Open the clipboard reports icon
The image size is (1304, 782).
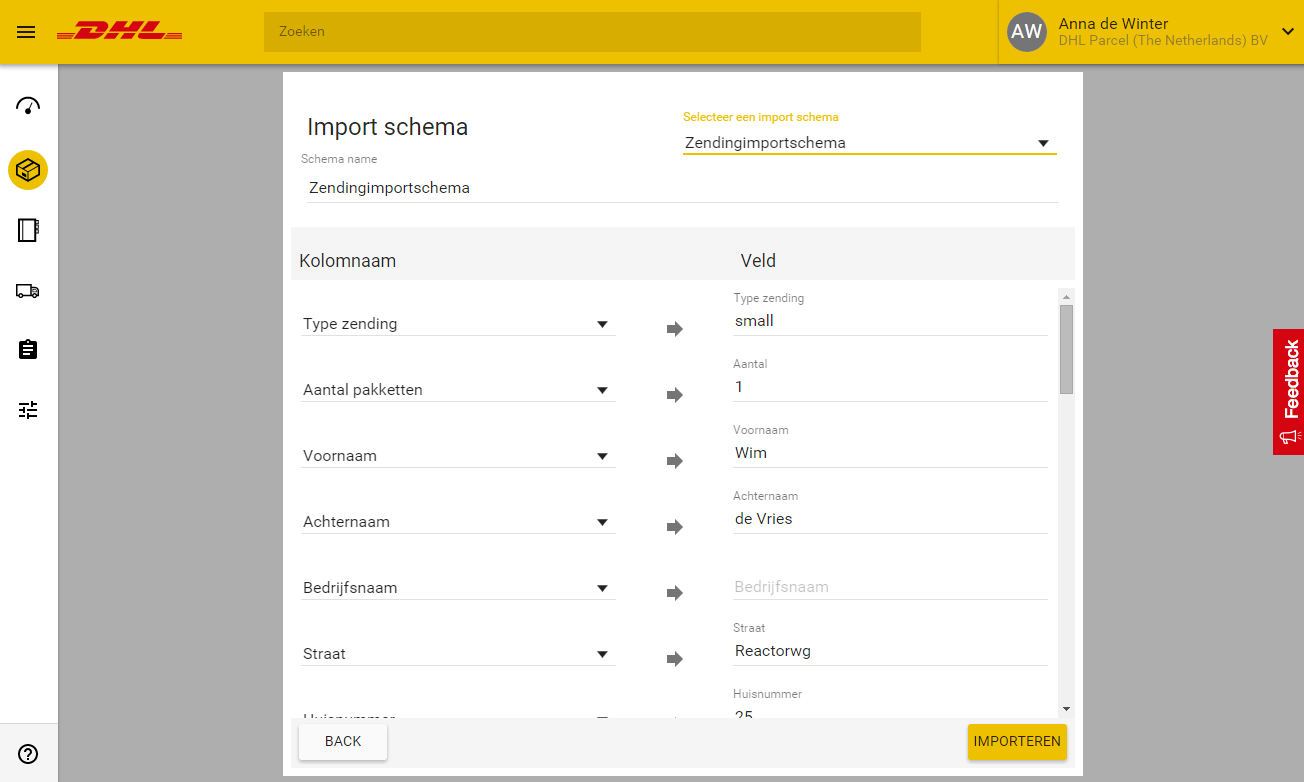click(x=28, y=350)
